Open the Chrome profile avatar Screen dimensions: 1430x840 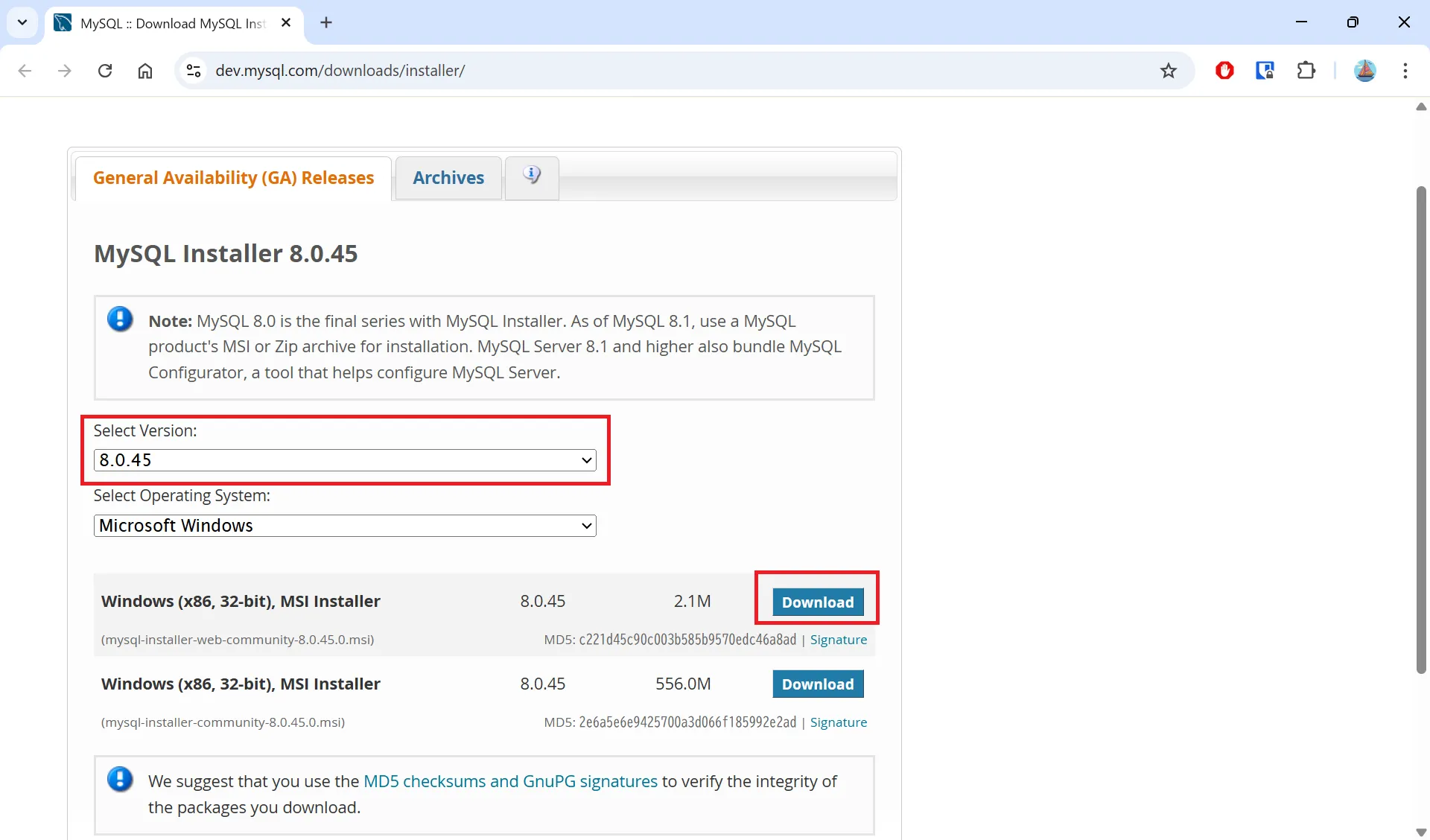point(1364,71)
